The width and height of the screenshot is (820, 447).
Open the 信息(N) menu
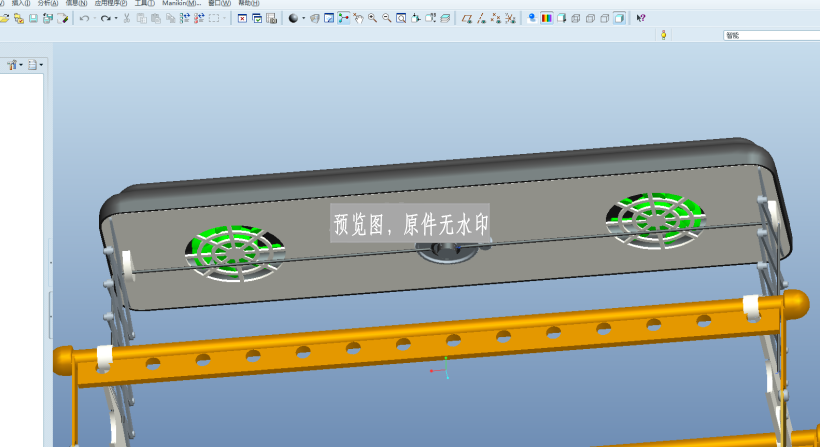click(x=76, y=3)
